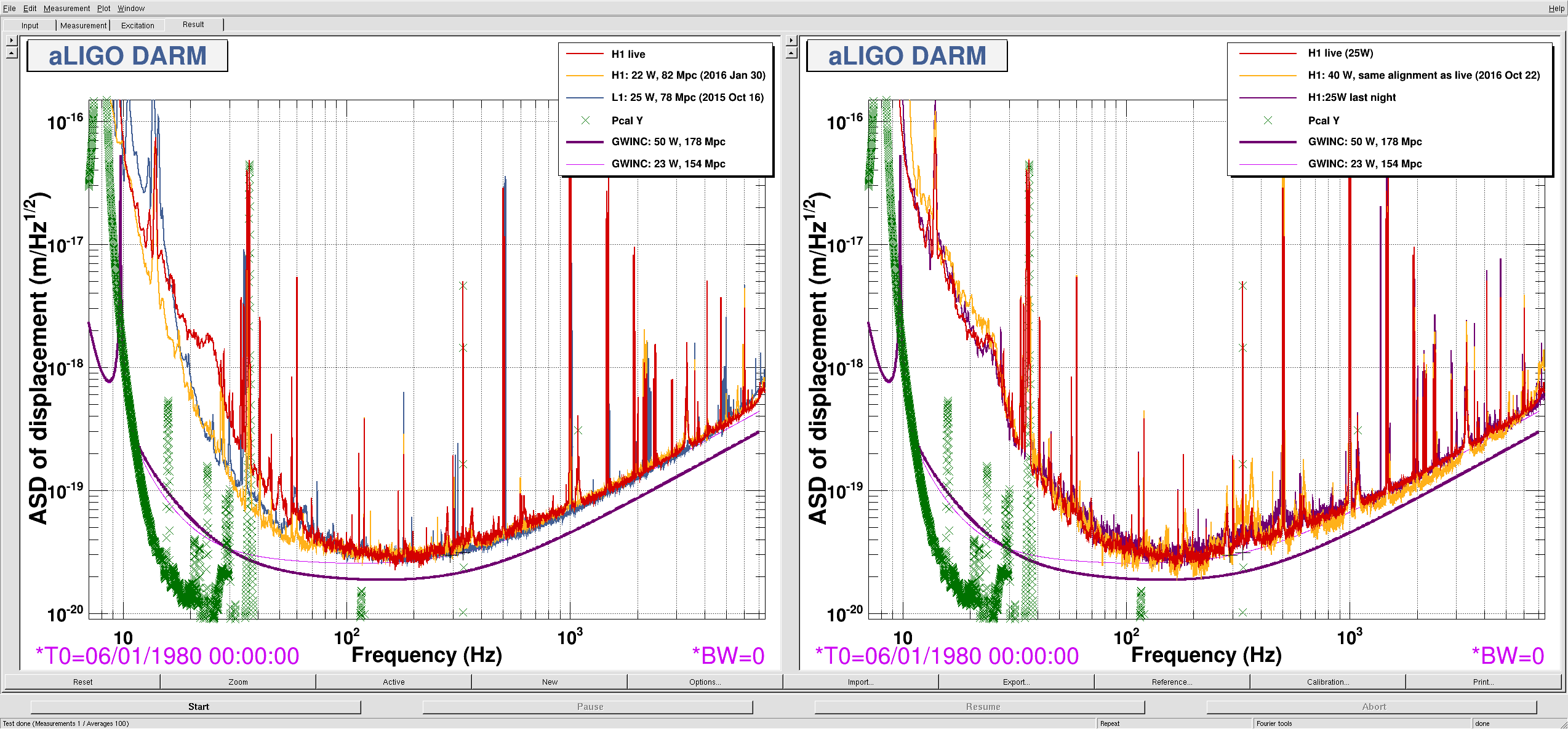Click the up-arrow button beside the left plot
This screenshot has width=1568, height=729.
point(12,53)
